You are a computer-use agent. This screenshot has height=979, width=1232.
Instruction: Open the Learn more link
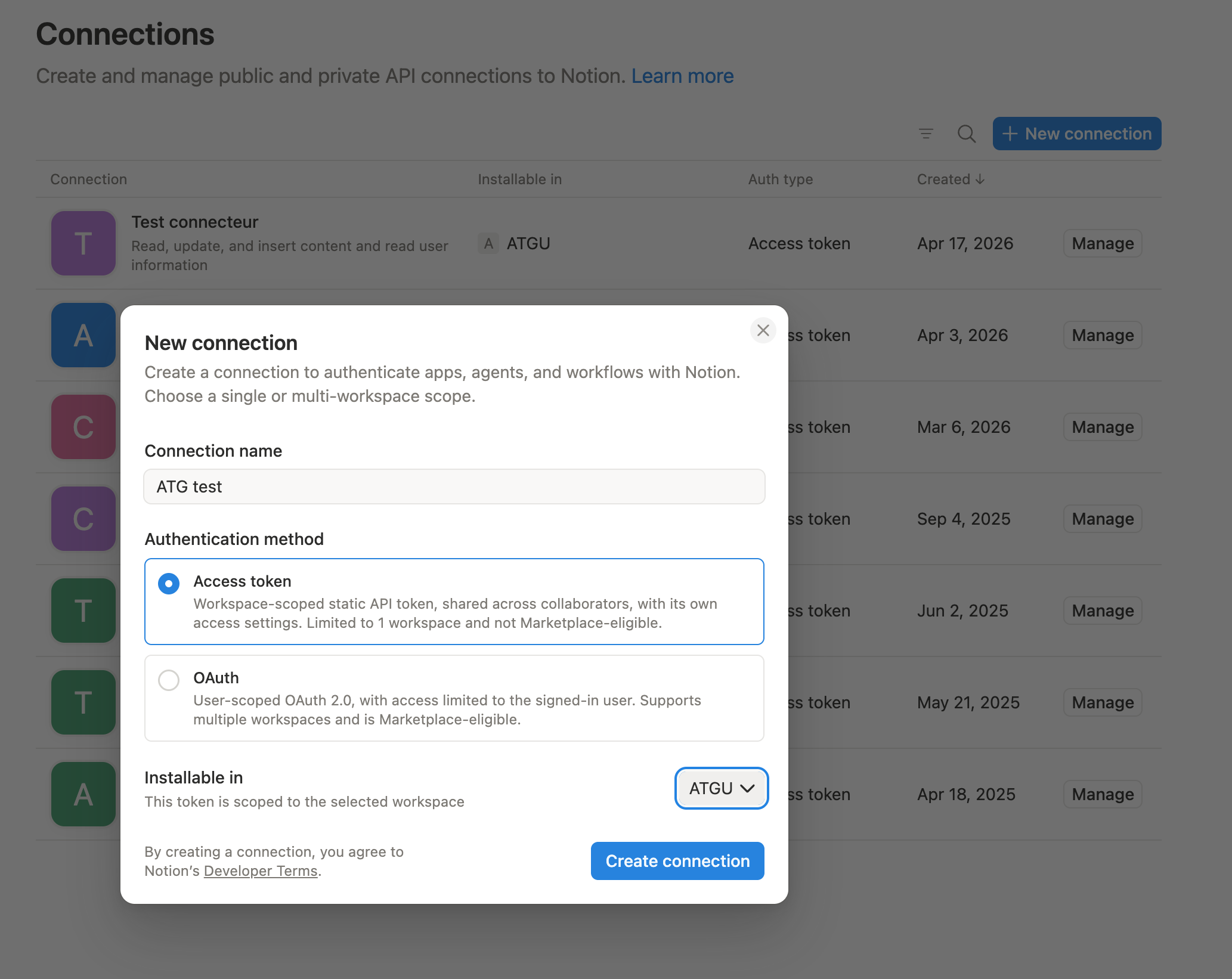[x=682, y=76]
